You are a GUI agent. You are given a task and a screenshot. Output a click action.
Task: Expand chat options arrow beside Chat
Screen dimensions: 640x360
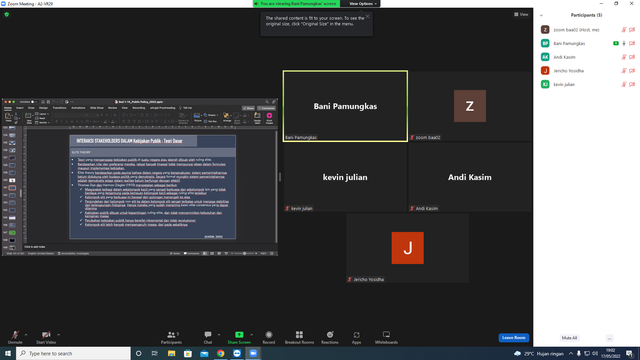point(219,335)
